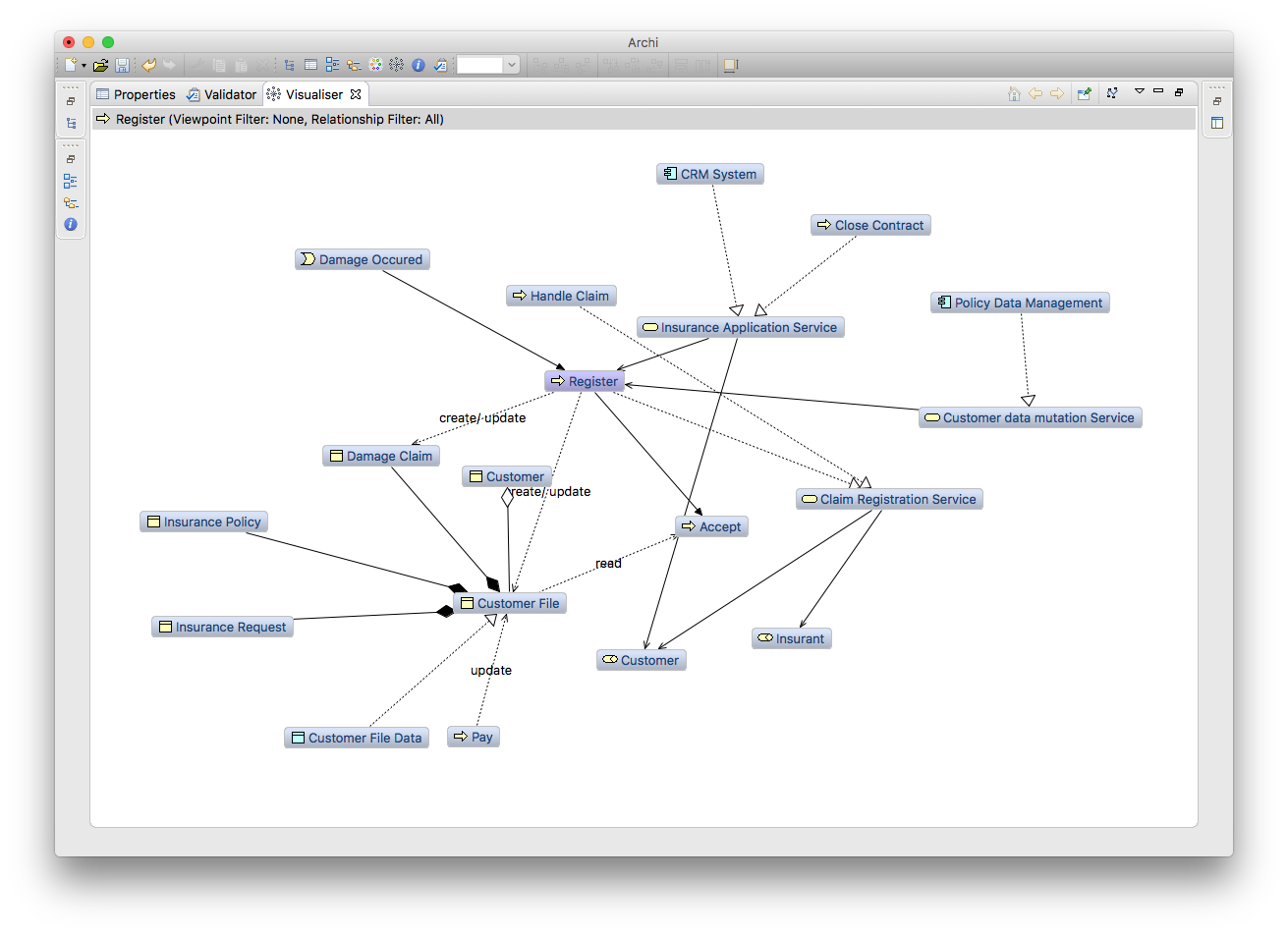Select the highlighted Register node
1288x935 pixels.
[585, 381]
